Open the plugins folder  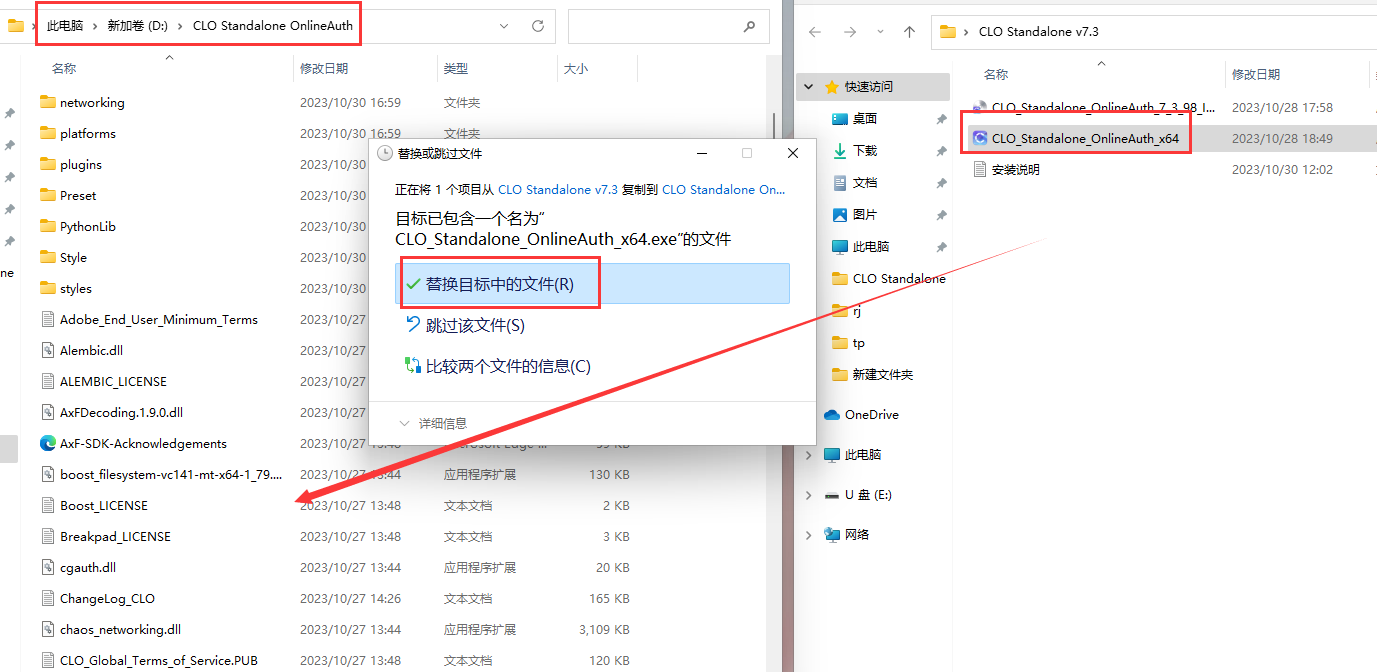tap(83, 163)
